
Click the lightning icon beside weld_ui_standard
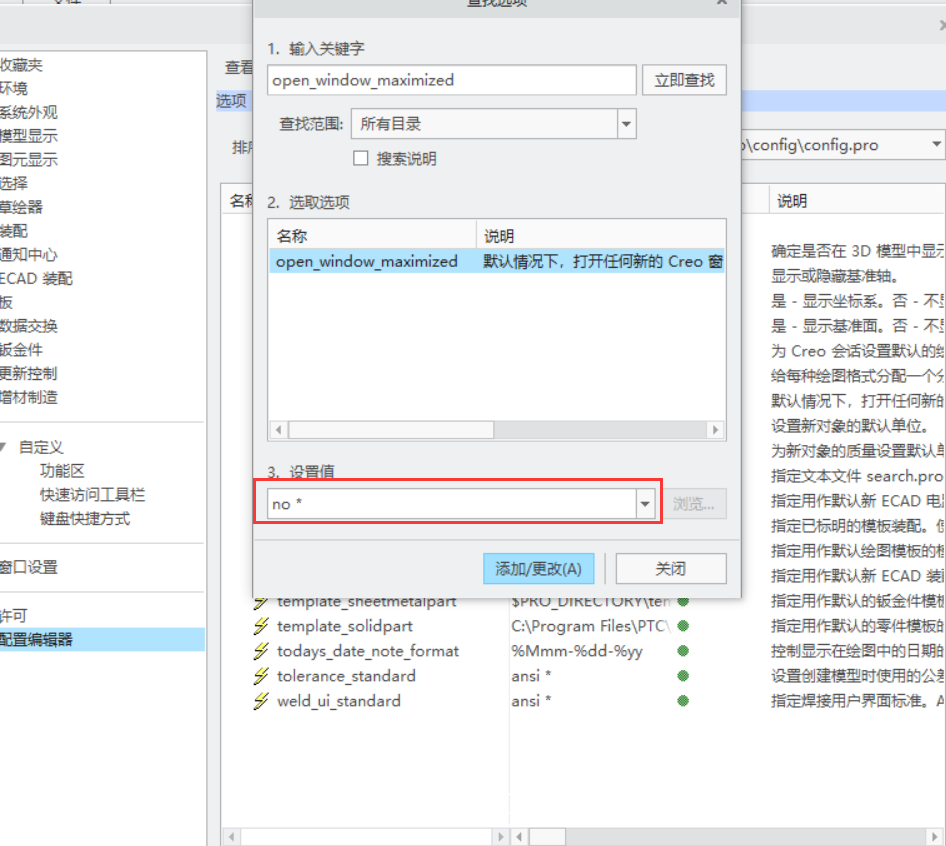tap(261, 701)
